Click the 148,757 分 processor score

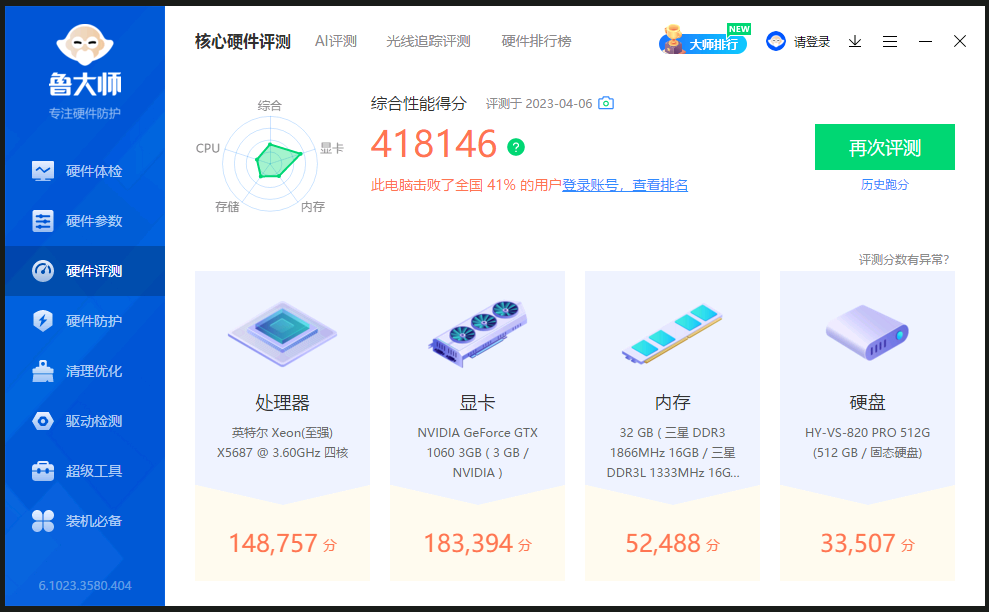tap(283, 543)
